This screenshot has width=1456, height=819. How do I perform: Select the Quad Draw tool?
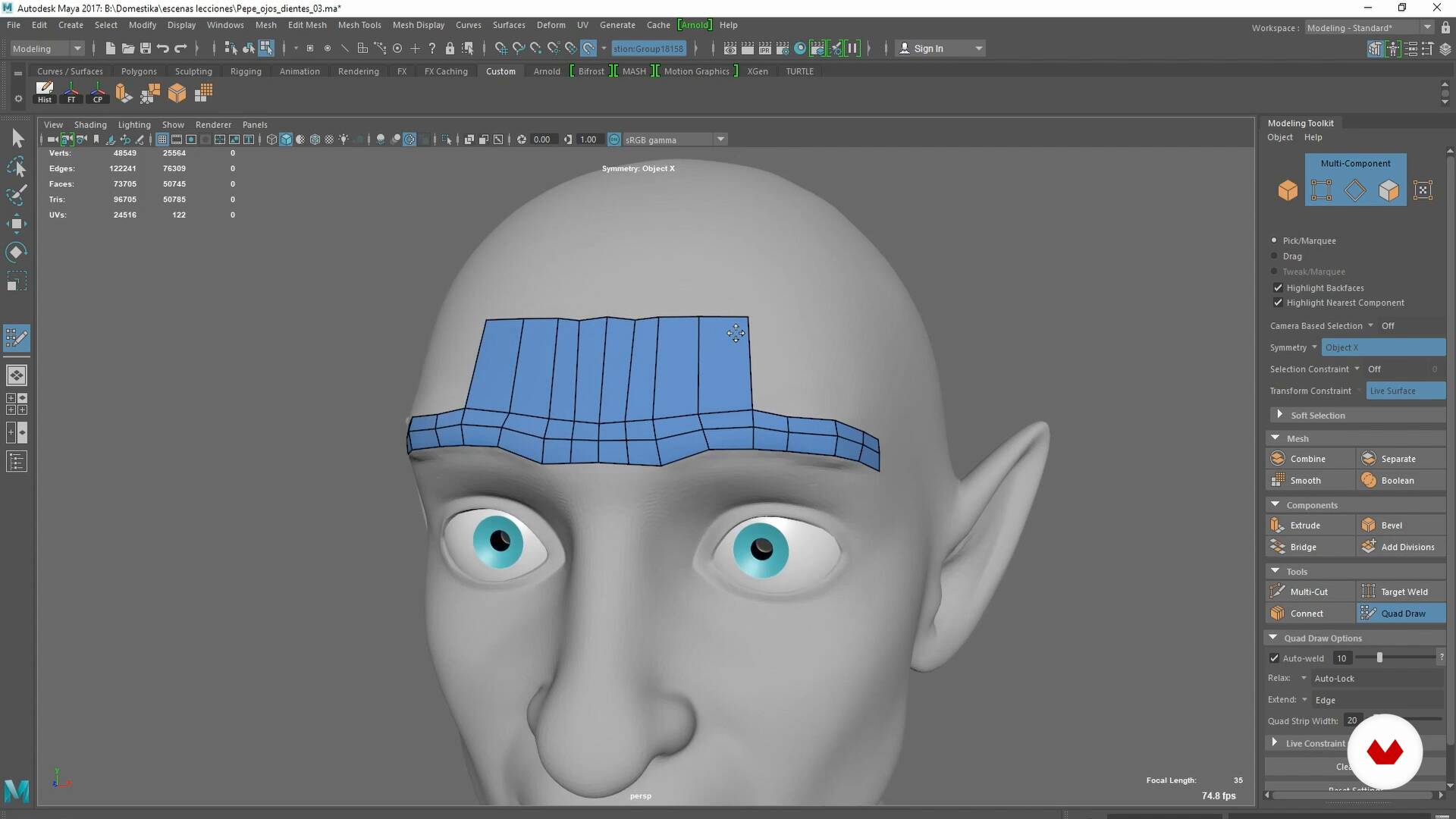click(x=1401, y=613)
